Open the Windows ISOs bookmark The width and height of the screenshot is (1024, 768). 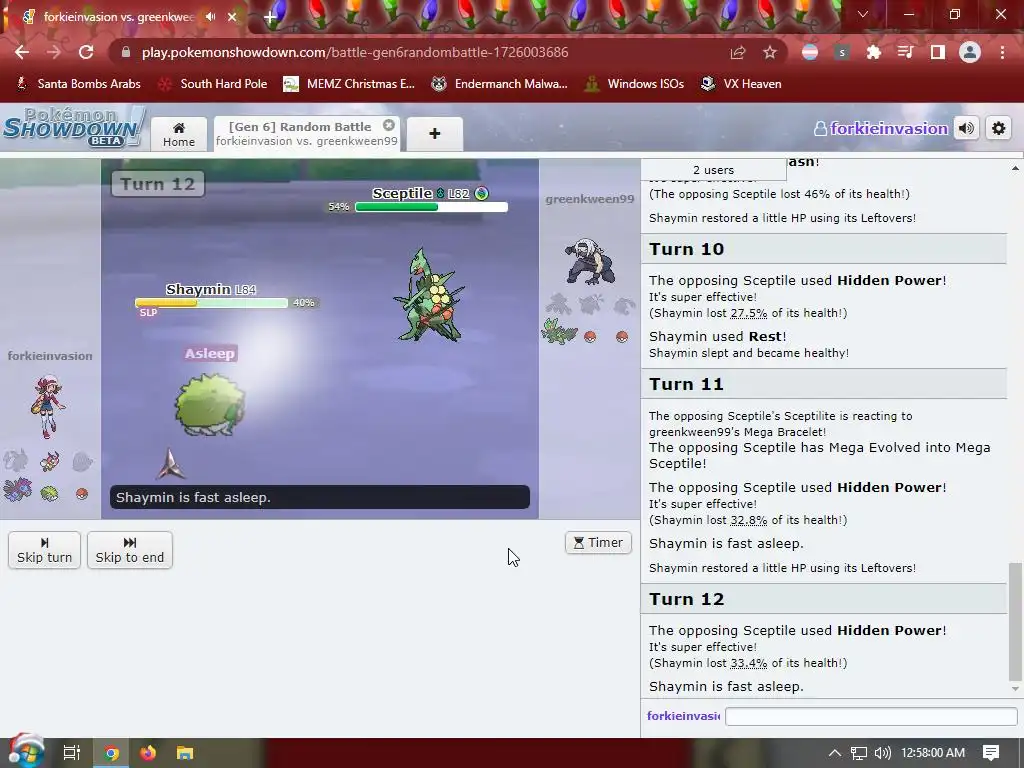point(634,84)
